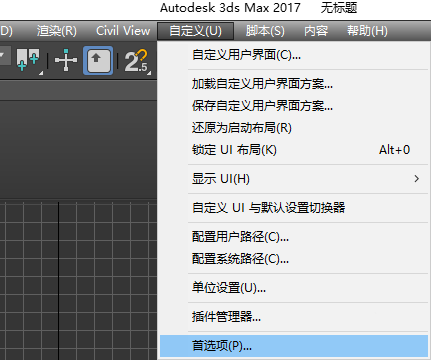Image resolution: width=431 pixels, height=360 pixels.
Task: Open the 渲染(R) rendering menu
Action: click(x=57, y=31)
